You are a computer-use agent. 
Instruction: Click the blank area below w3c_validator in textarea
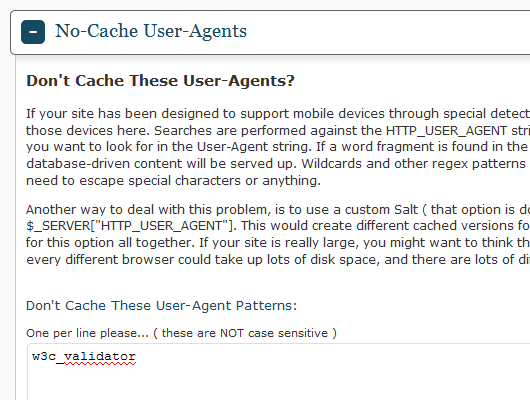(x=279, y=384)
